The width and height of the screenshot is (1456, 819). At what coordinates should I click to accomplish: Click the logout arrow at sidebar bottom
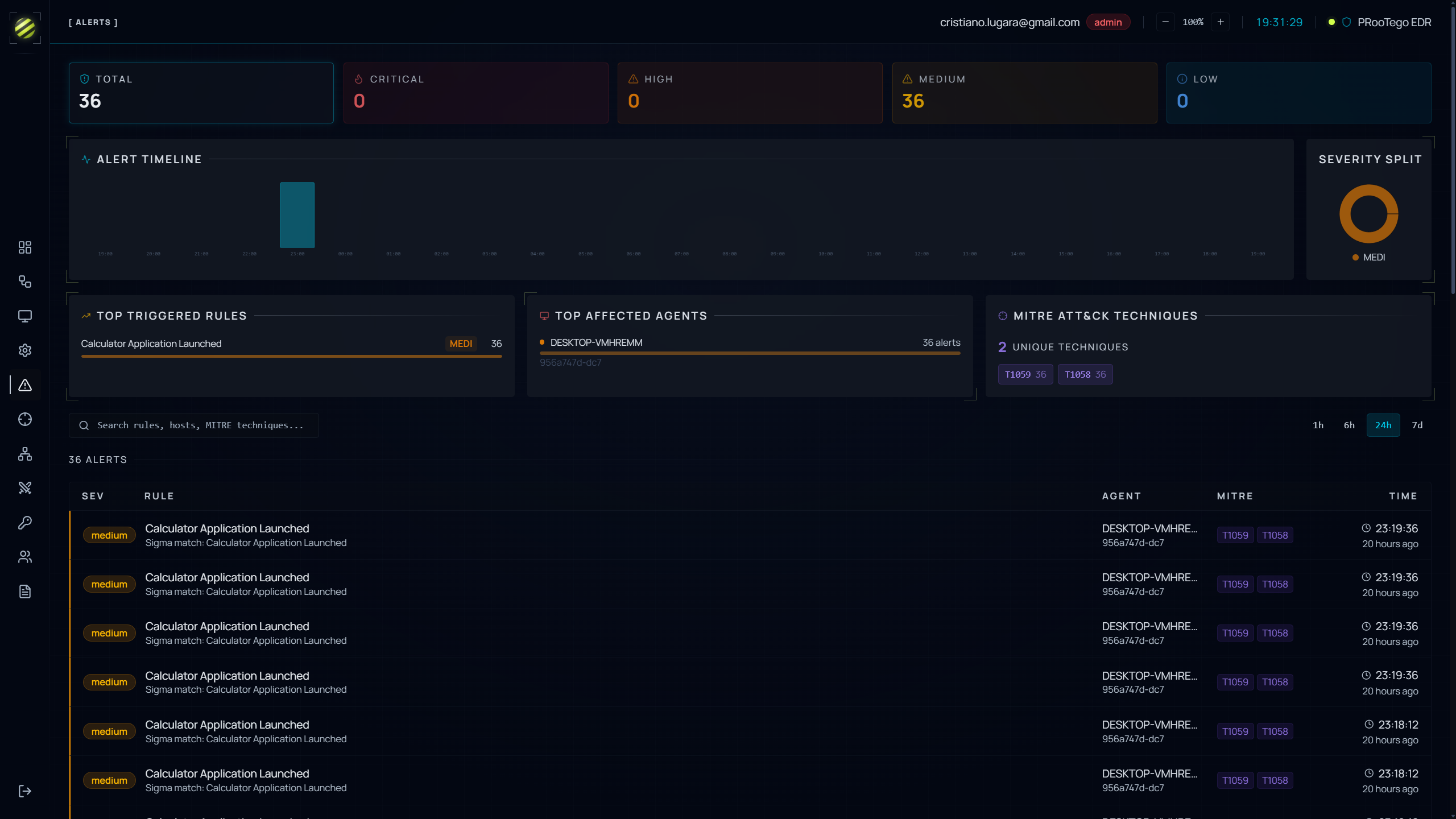pos(25,791)
